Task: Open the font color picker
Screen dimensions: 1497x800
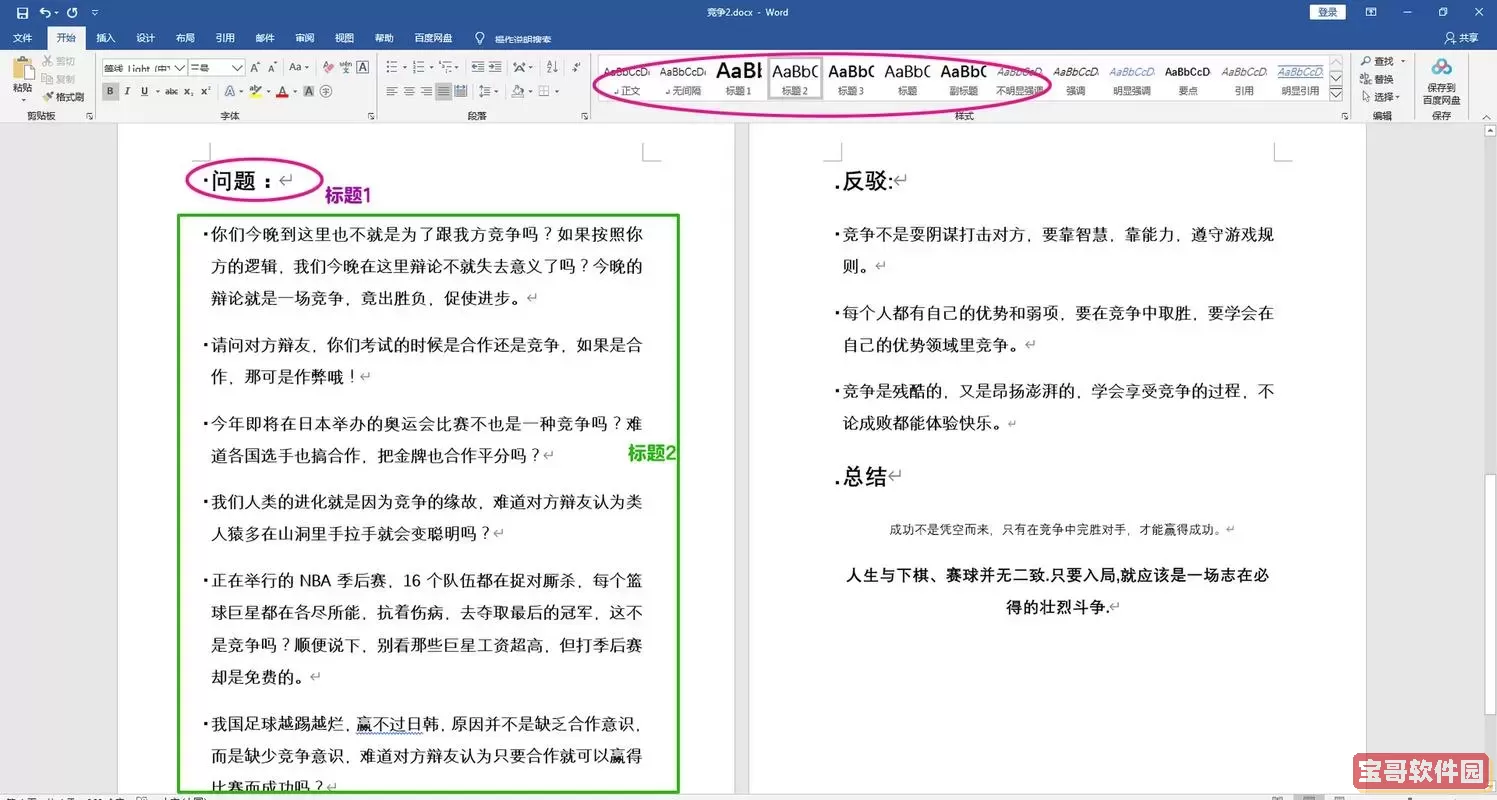Action: point(282,90)
